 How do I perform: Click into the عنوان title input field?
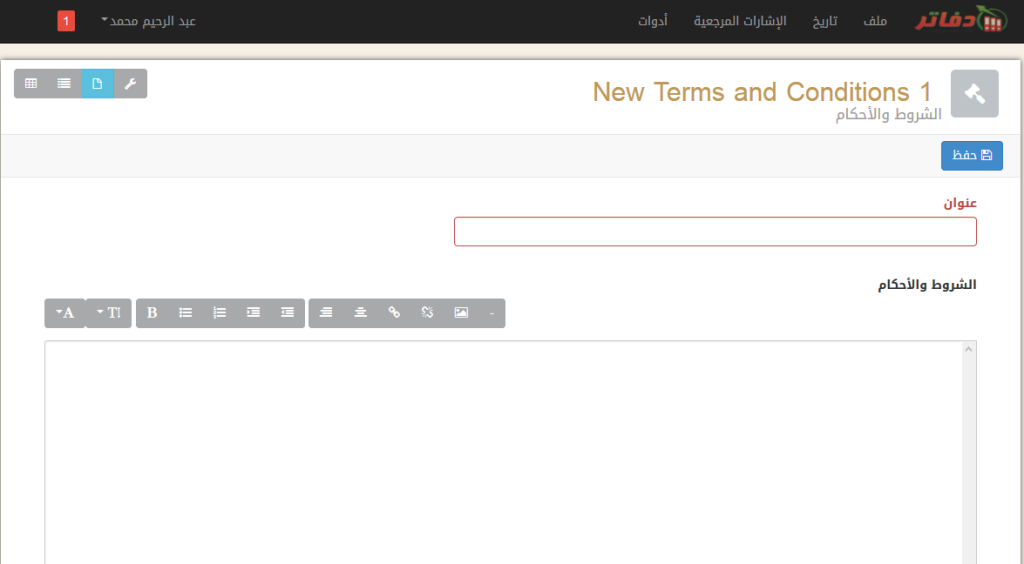tap(715, 232)
